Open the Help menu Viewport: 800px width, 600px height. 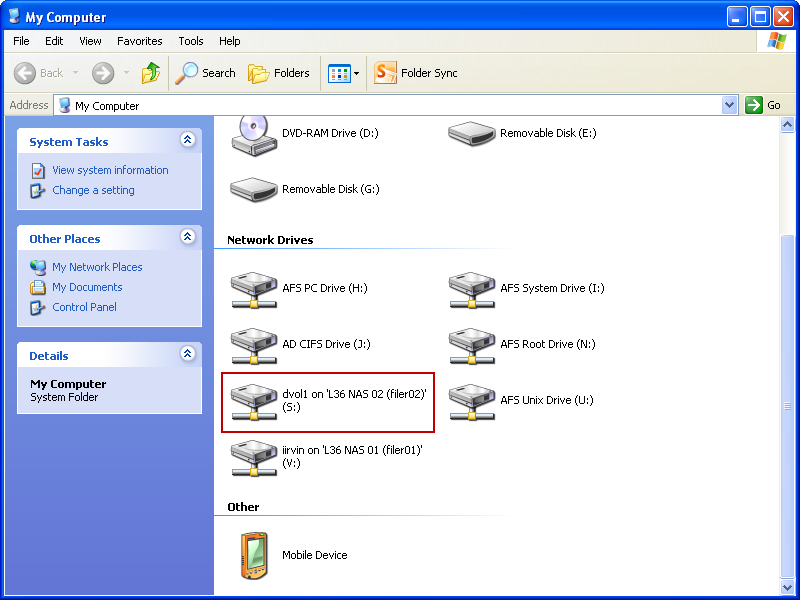click(230, 41)
